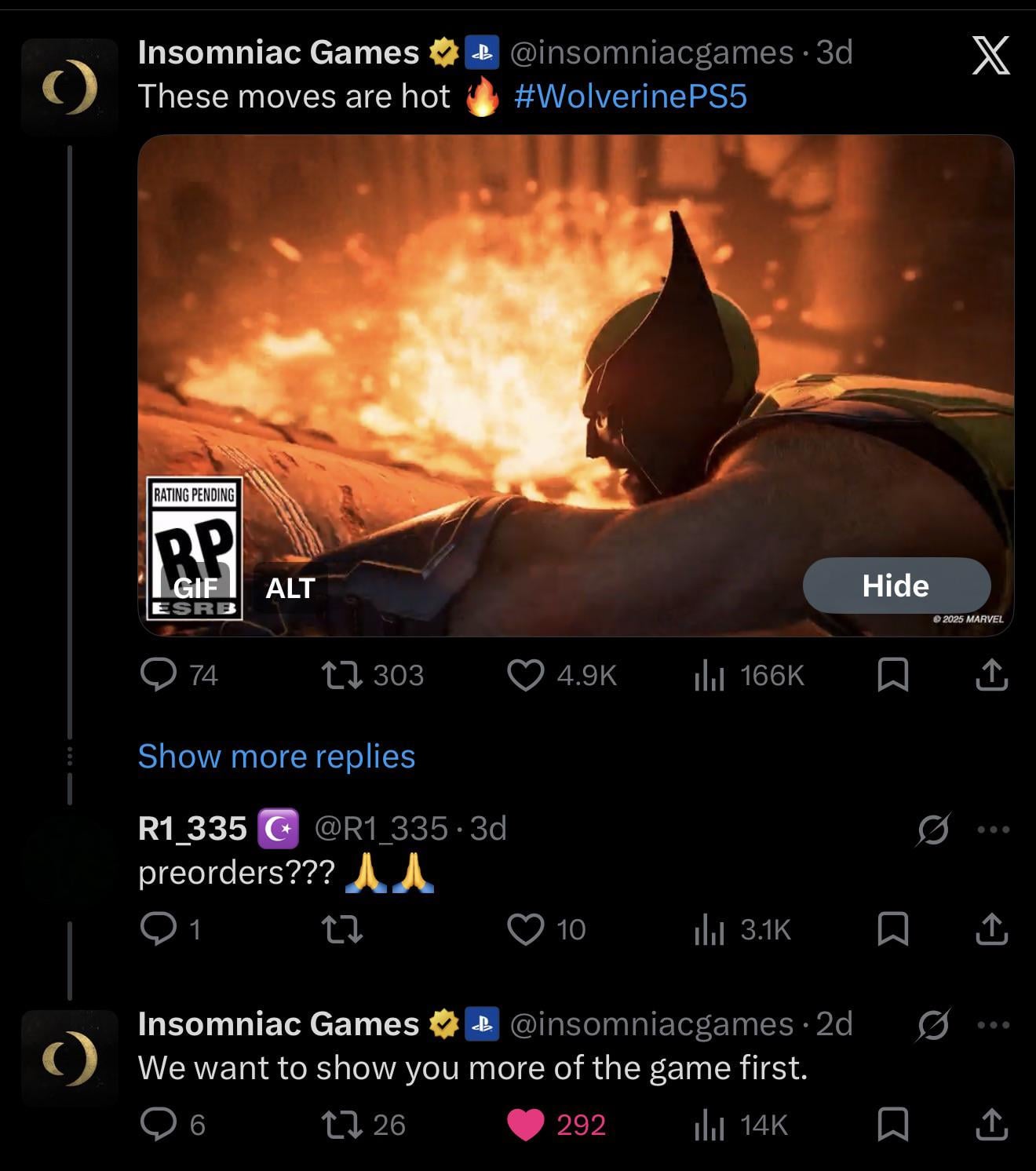Image resolution: width=1036 pixels, height=1171 pixels.
Task: Repost the Wolverine GIF post
Action: click(342, 675)
